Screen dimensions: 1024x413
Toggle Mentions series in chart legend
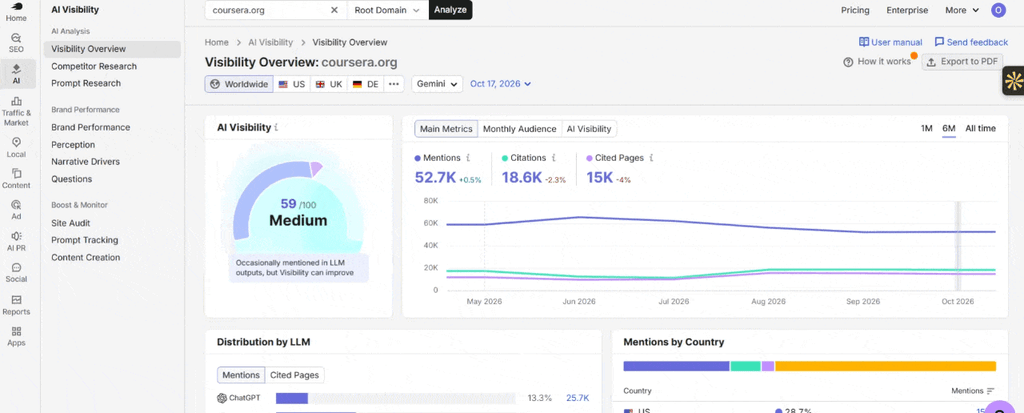438,157
